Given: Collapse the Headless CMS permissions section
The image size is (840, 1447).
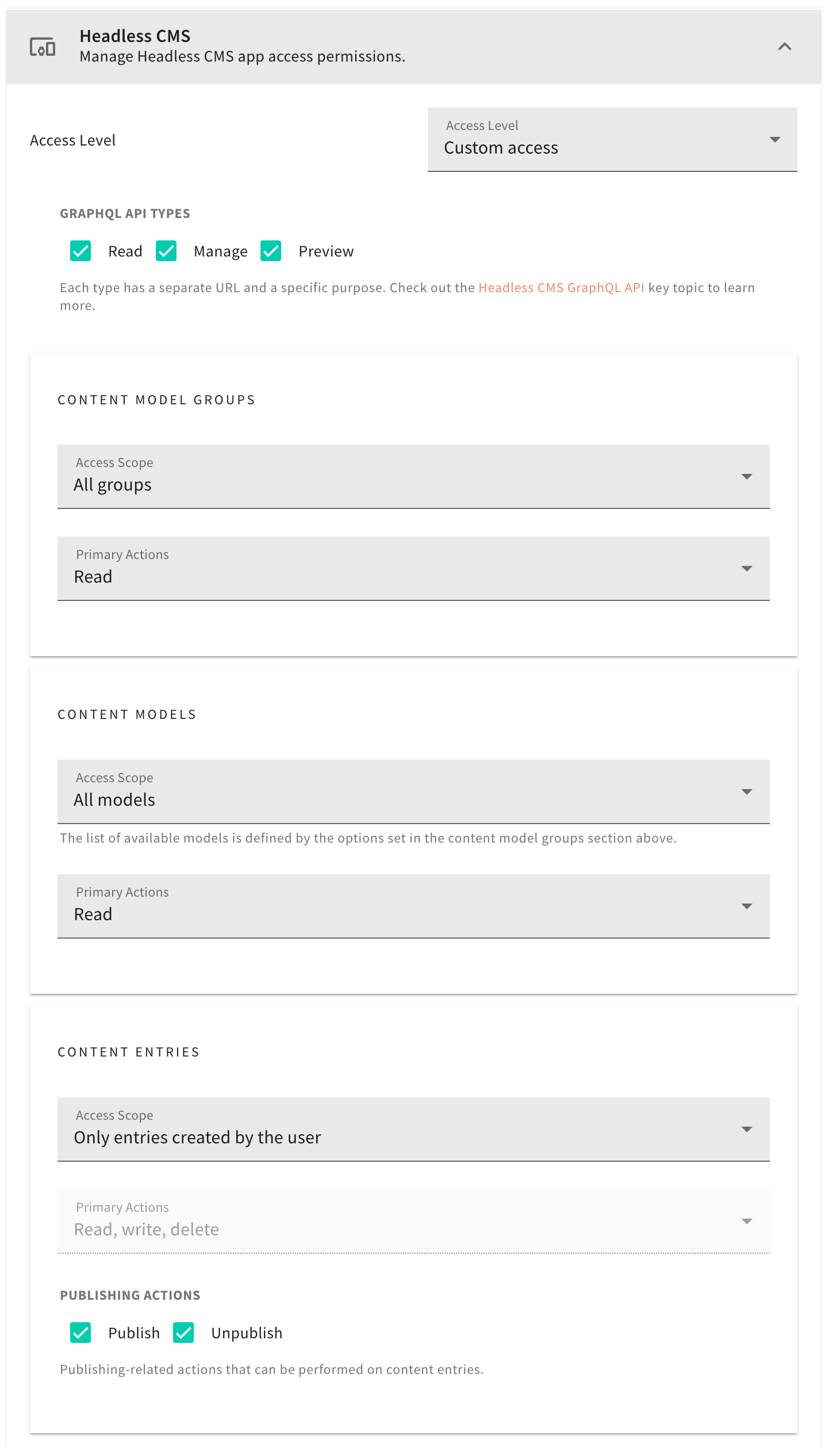Looking at the screenshot, I should click(784, 47).
